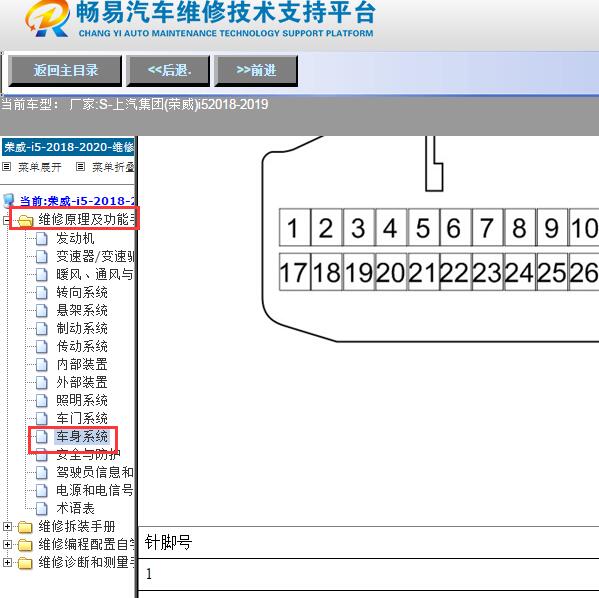Open the 外部装置 page
The image size is (599, 598).
[x=82, y=382]
